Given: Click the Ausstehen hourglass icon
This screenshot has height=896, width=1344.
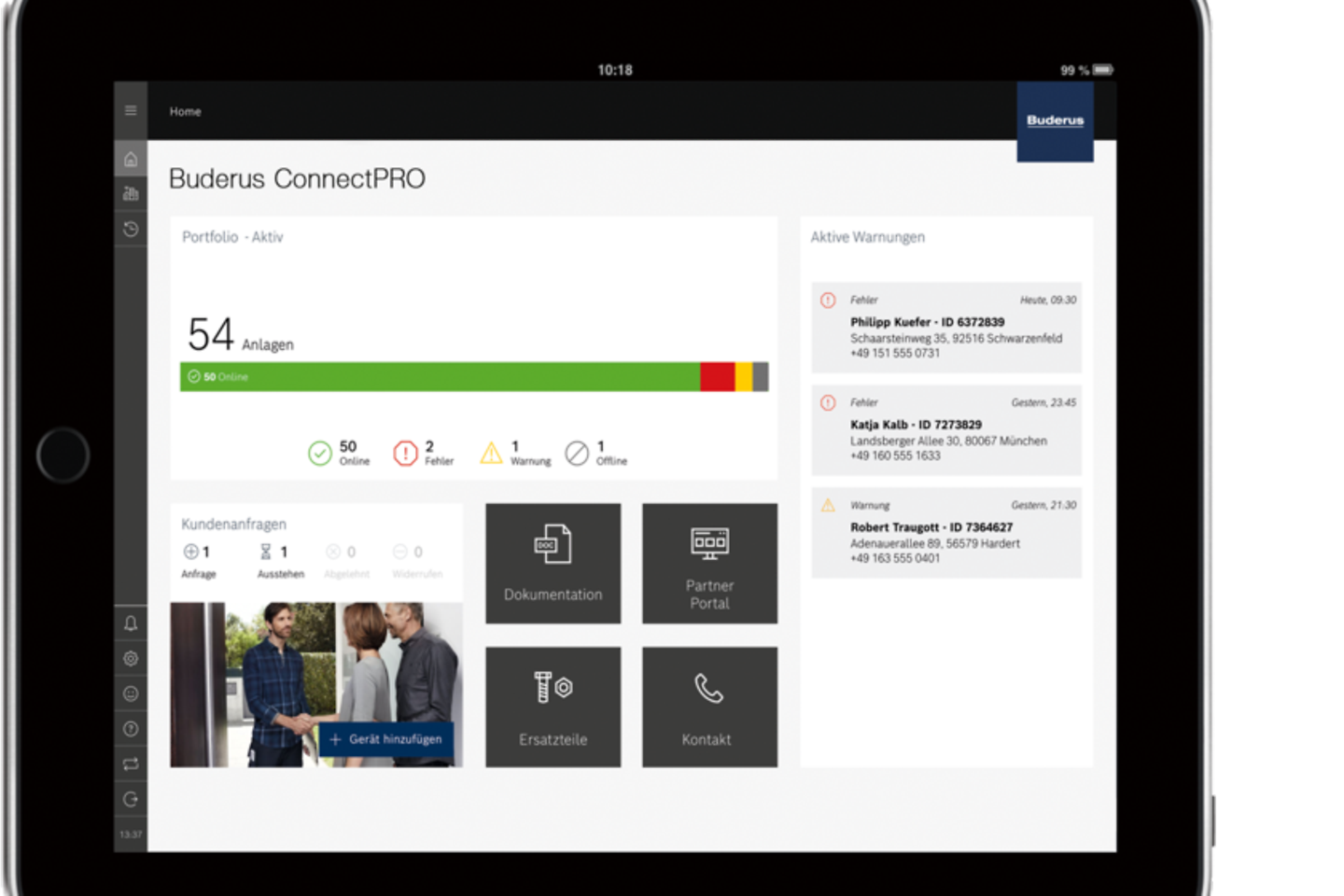Looking at the screenshot, I should coord(266,552).
